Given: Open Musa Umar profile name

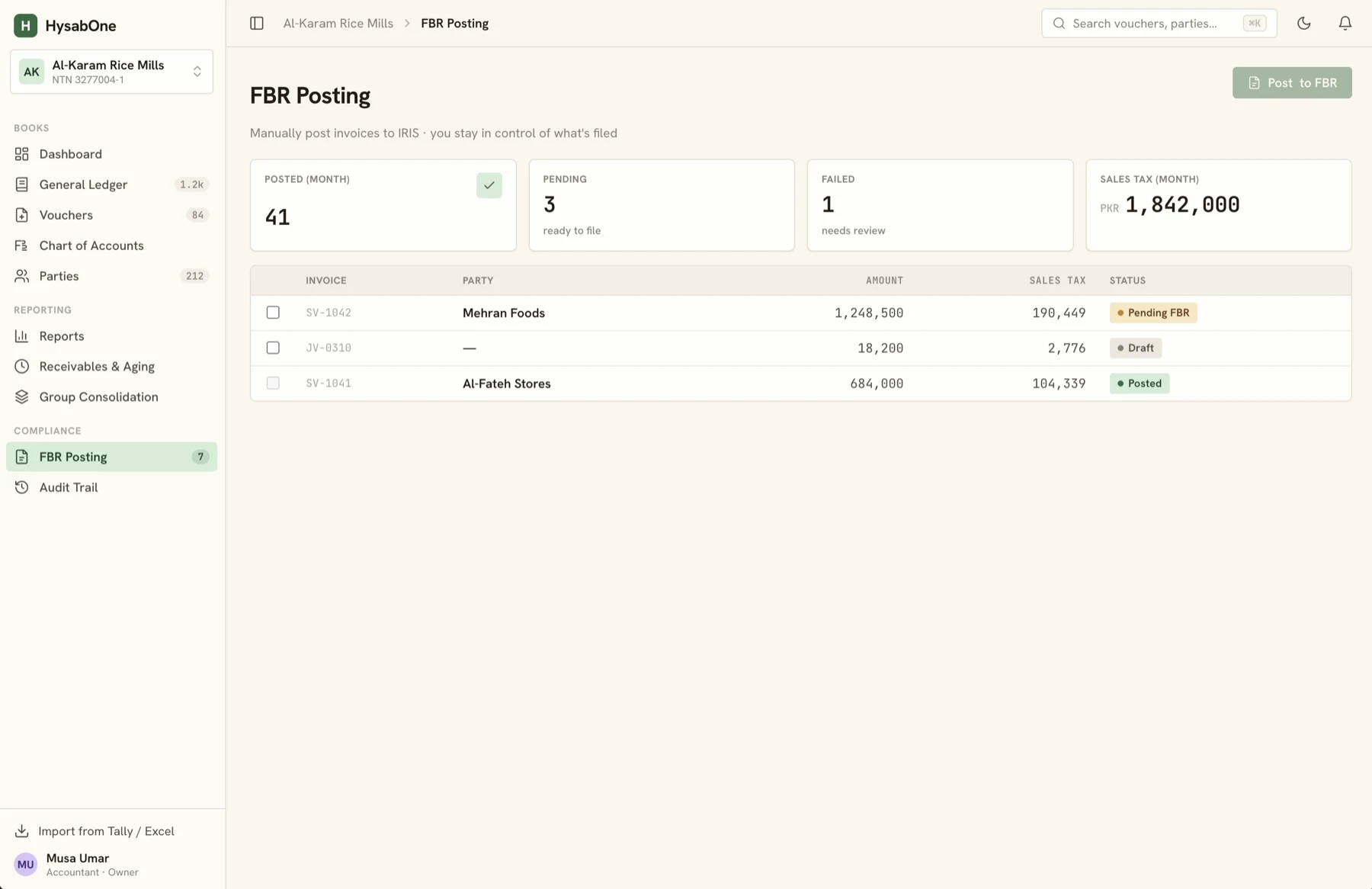Looking at the screenshot, I should coord(78,858).
